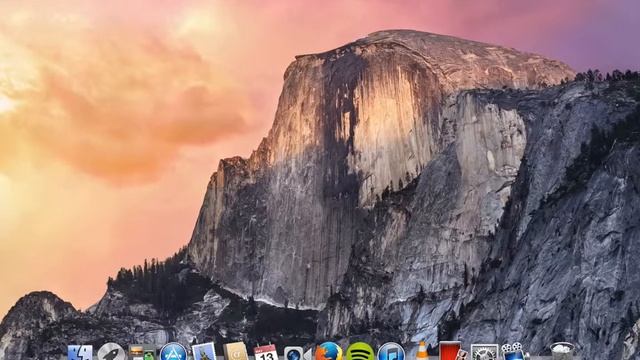Open System Preferences gear icon
Image resolution: width=640 pixels, height=360 pixels.
484,353
